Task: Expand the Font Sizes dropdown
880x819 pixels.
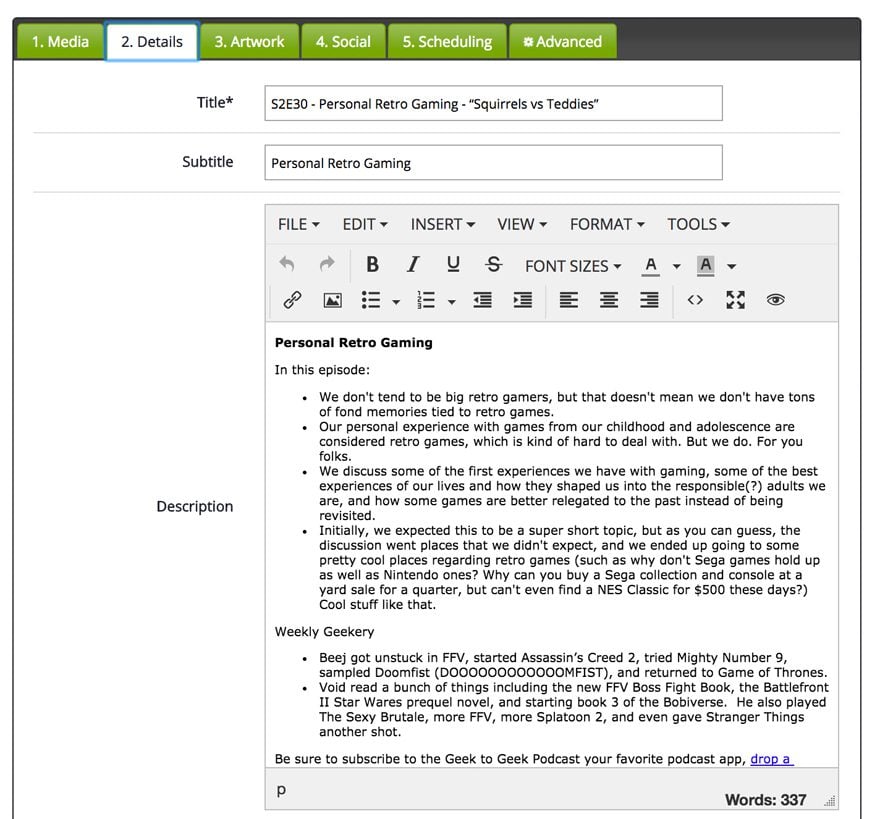Action: 573,266
